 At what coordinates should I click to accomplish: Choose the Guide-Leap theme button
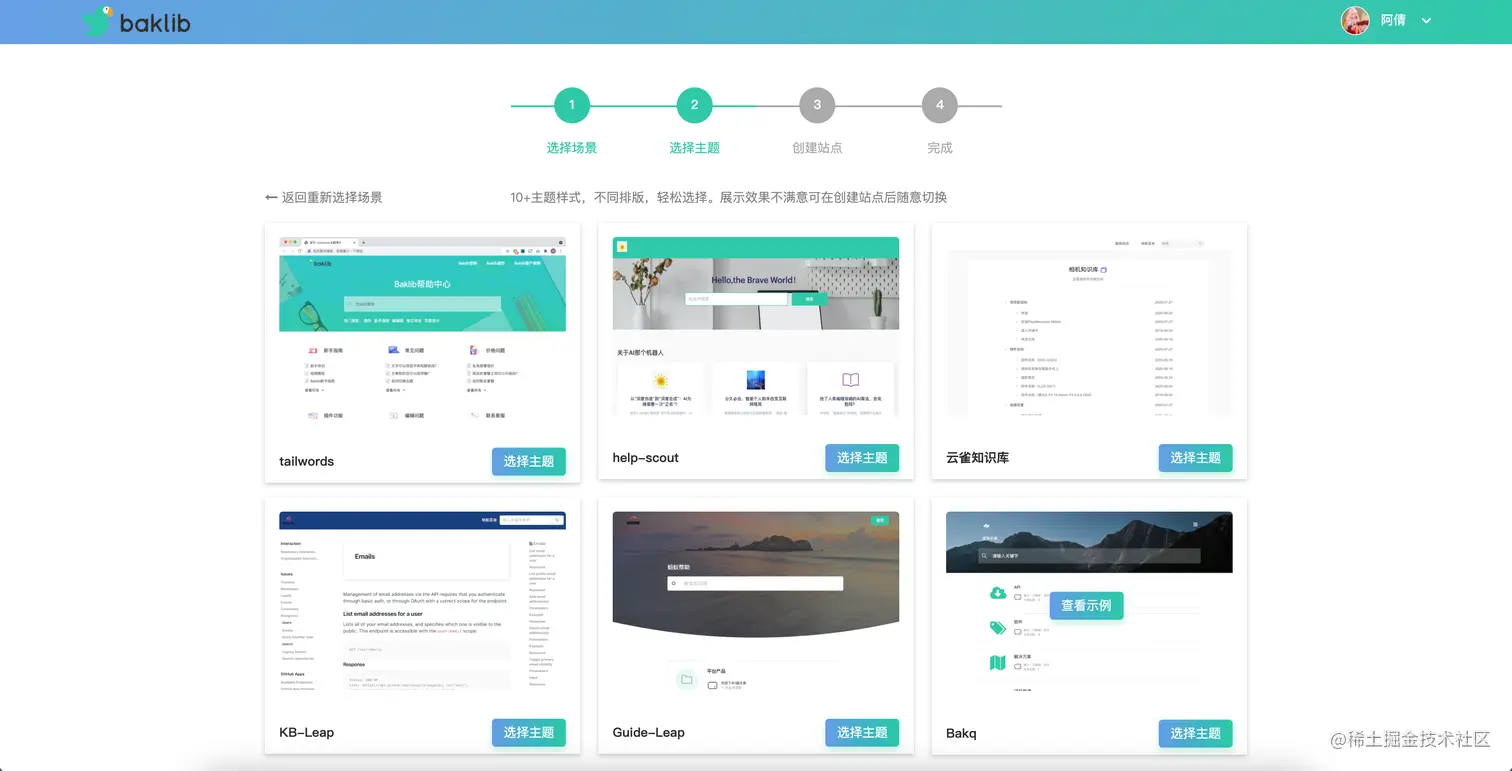coord(862,733)
